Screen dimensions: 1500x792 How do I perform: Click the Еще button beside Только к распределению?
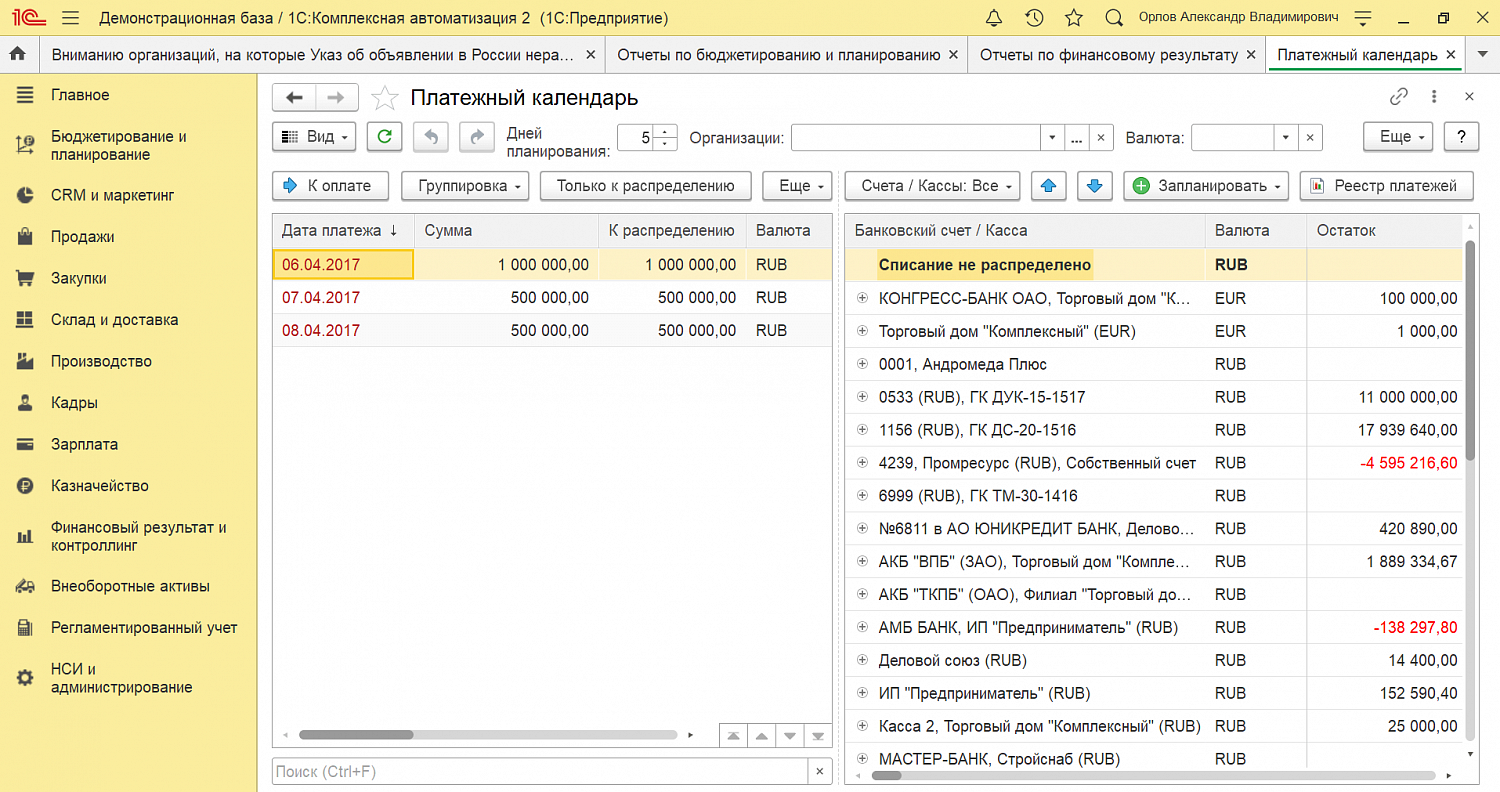coord(797,185)
